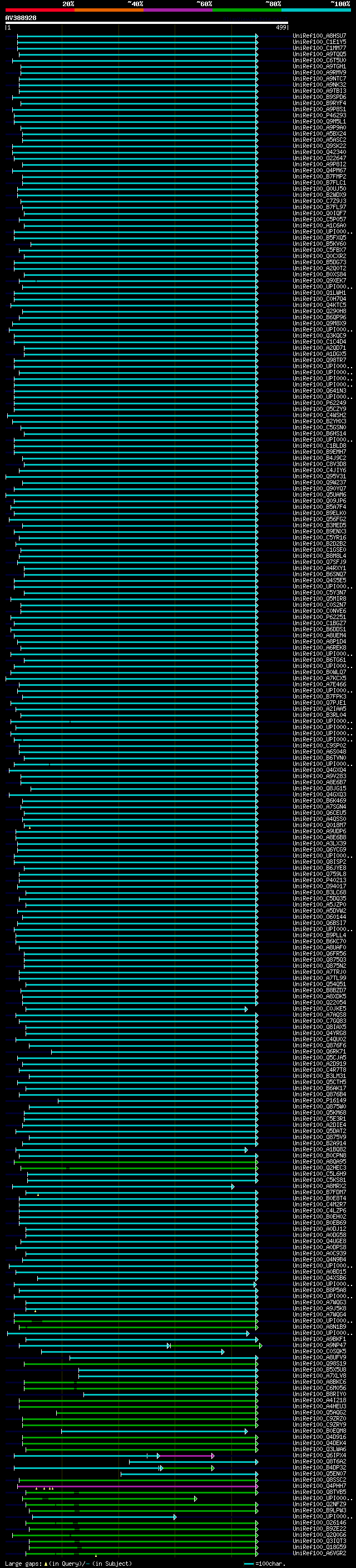Open hit UniRef100_B8P5A8
Viewport: 356px width, 1568px height.
click(x=319, y=1290)
